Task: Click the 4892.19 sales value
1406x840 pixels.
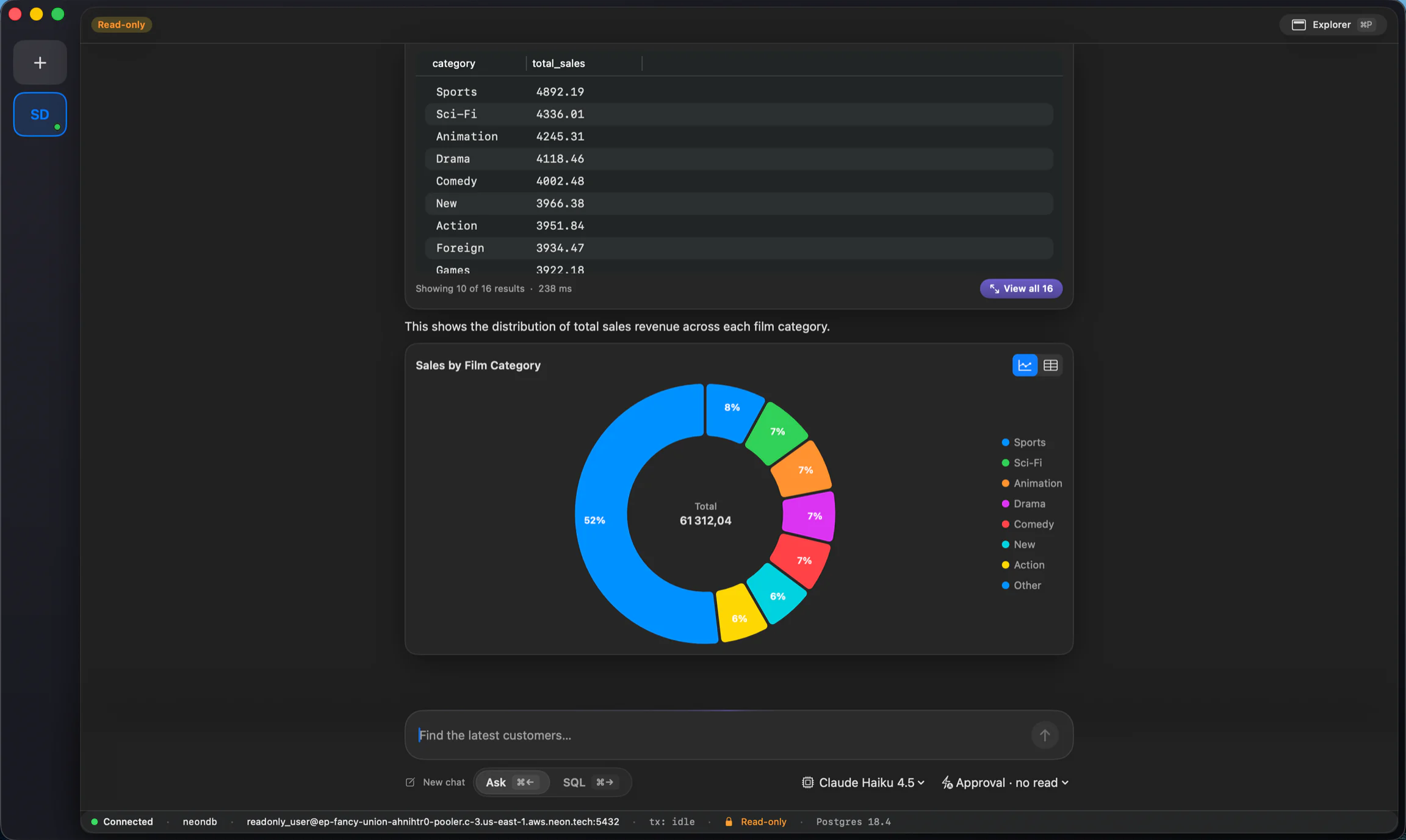Action: pos(560,92)
